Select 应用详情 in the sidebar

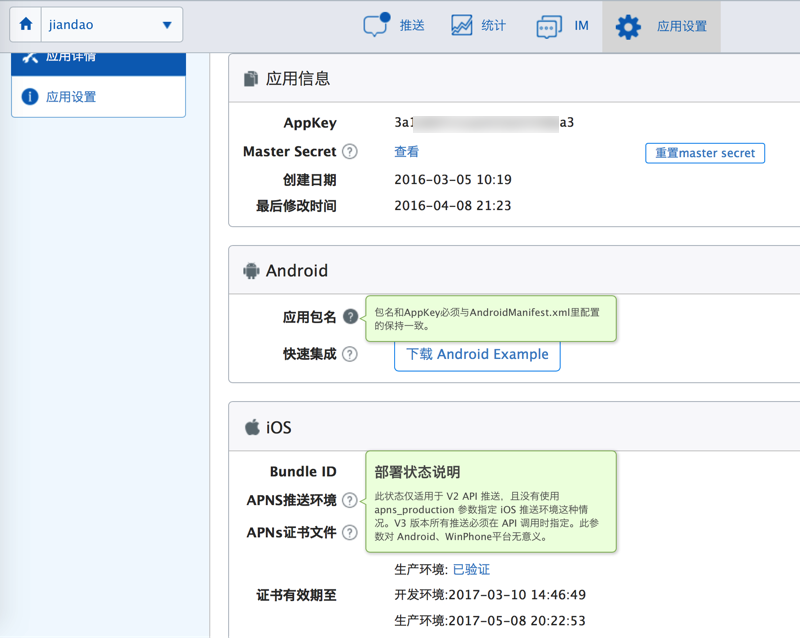coord(98,63)
